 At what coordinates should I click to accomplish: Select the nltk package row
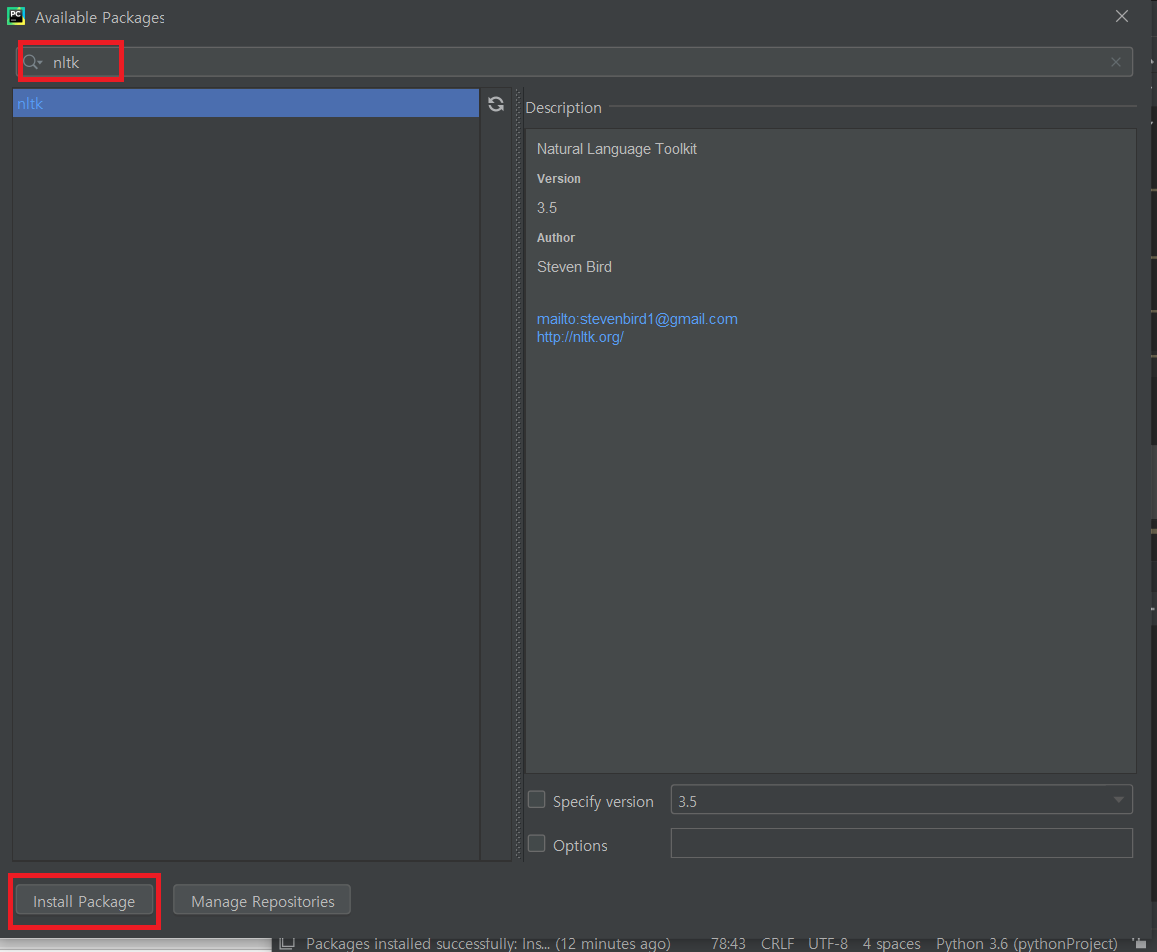click(x=246, y=103)
